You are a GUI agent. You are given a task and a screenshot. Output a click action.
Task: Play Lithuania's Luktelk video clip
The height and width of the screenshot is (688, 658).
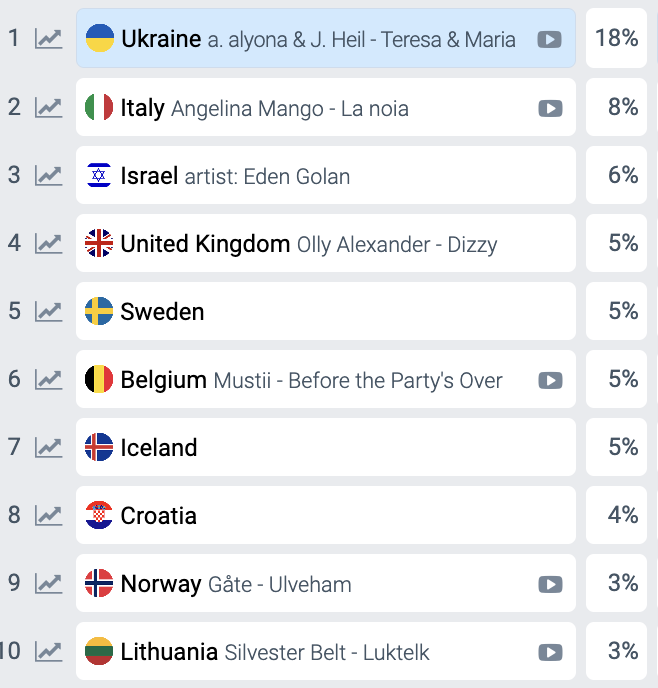551,652
